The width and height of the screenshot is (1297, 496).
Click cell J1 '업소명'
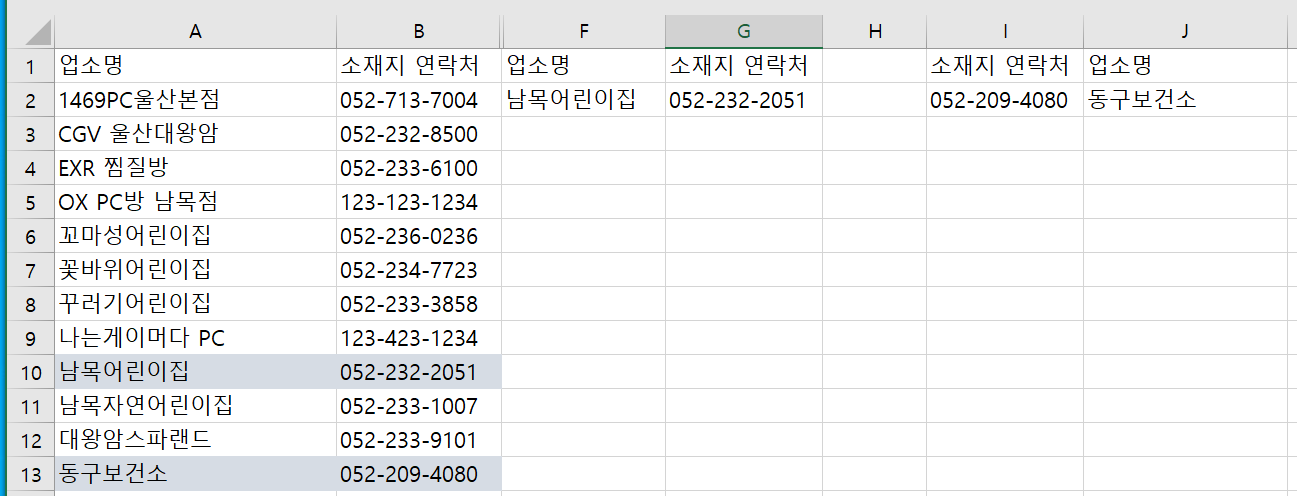(1185, 66)
